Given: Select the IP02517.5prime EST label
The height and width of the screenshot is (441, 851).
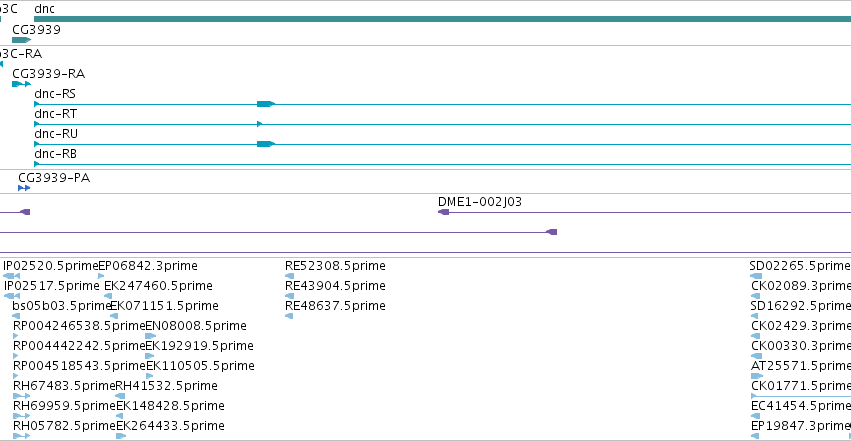Looking at the screenshot, I should coord(52,286).
